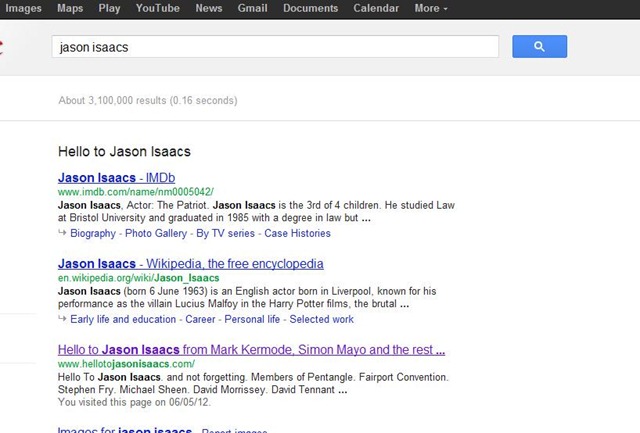Open the More dropdown in top bar
640x433 pixels.
pos(430,8)
